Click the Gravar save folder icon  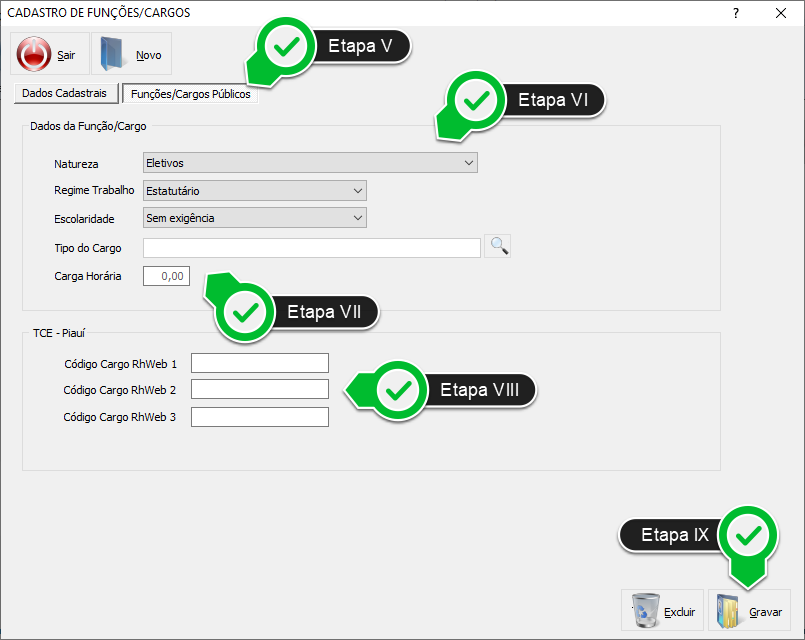(x=731, y=610)
